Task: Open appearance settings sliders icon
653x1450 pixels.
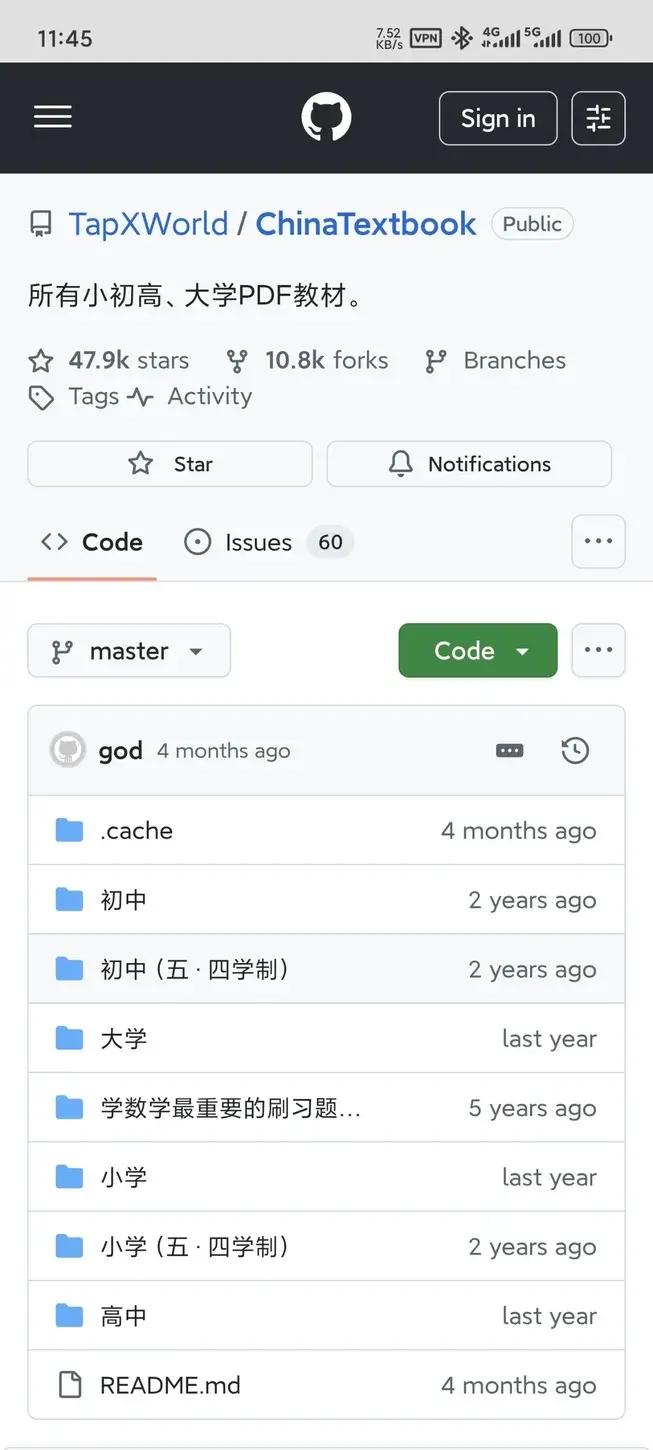Action: [598, 118]
